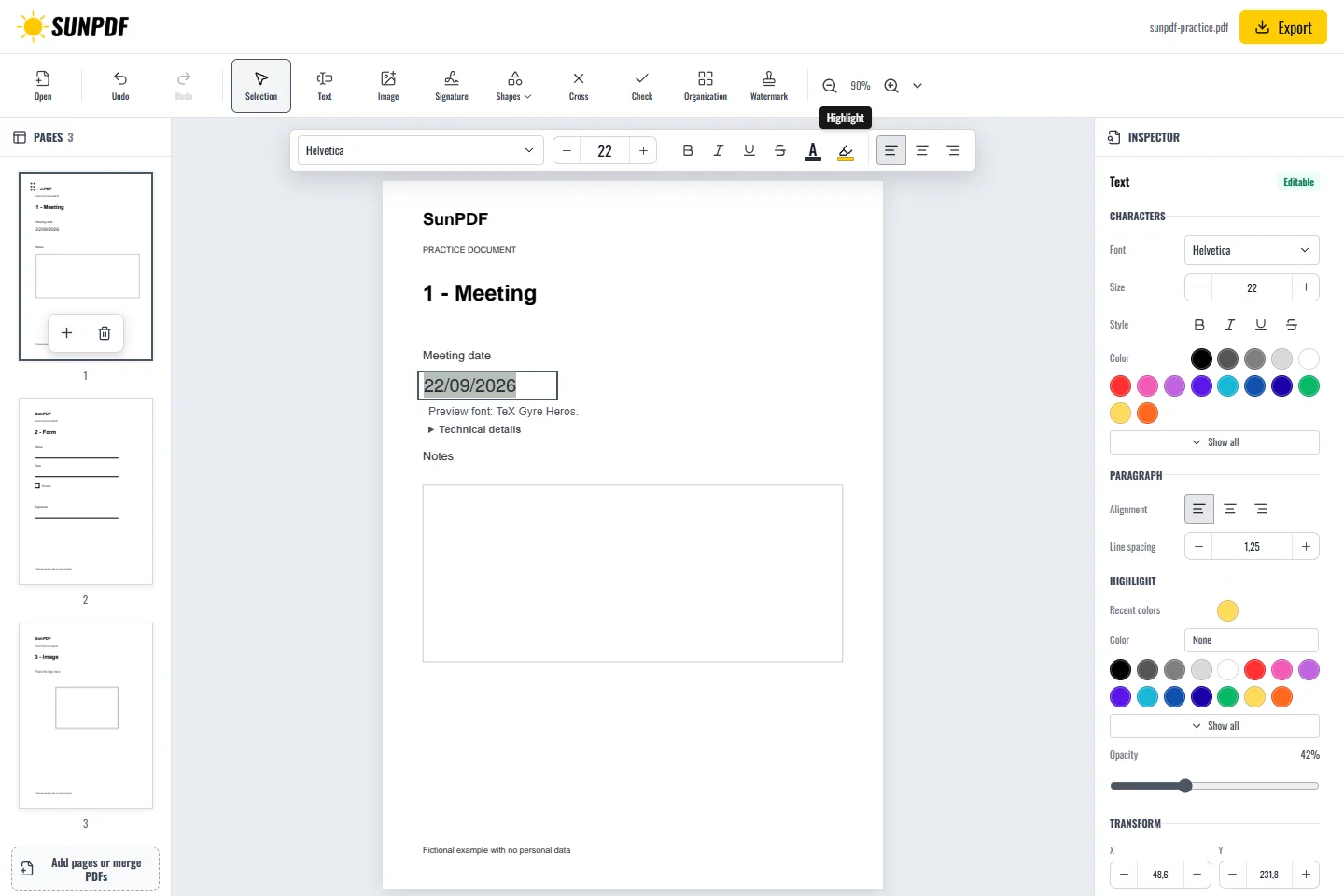Open zoom level options chevron

(917, 86)
